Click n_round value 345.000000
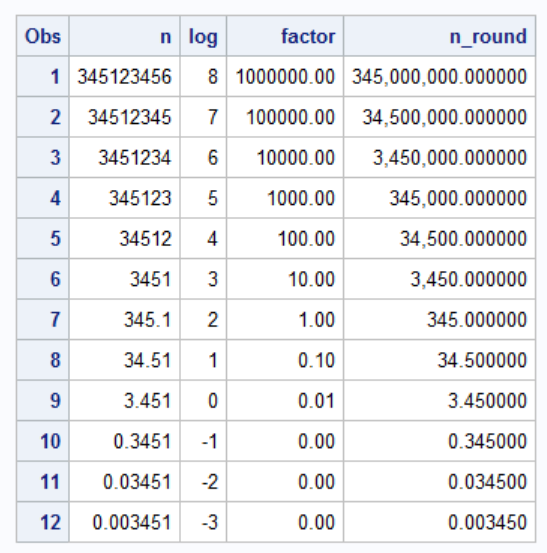This screenshot has height=553, width=547. (439, 320)
